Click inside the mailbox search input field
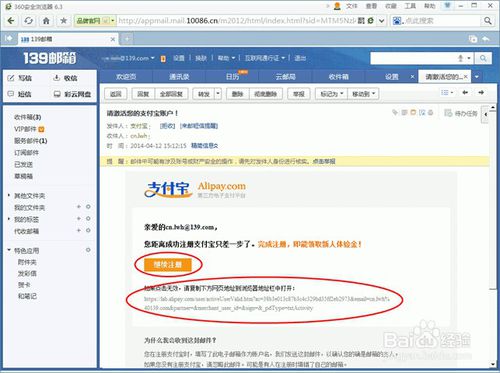The width and height of the screenshot is (500, 373). click(413, 58)
